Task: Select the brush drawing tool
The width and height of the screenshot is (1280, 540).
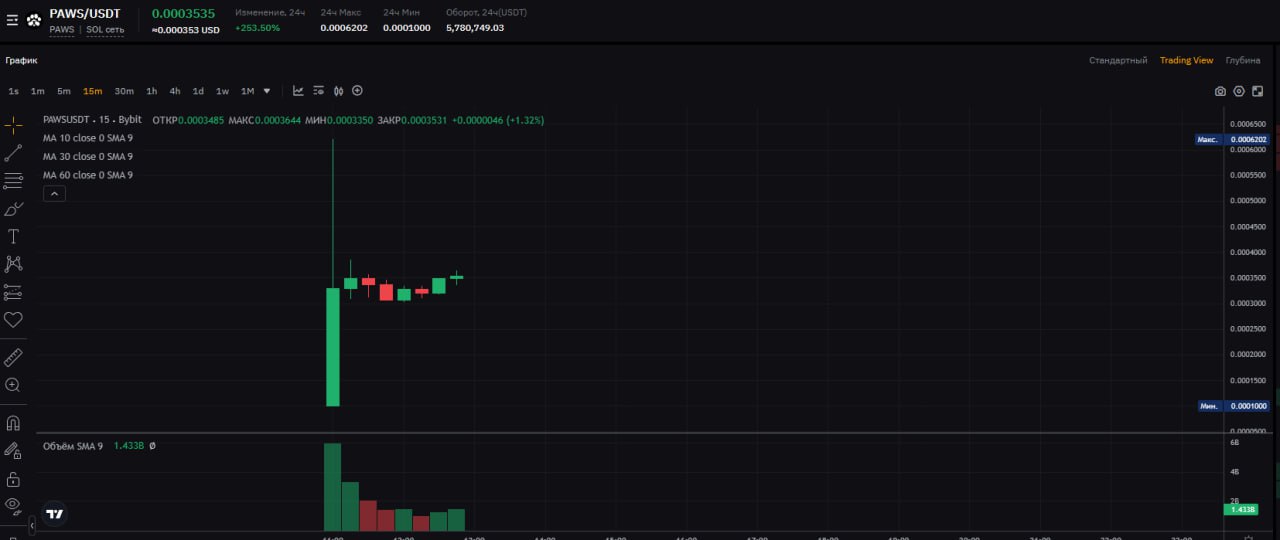Action: coord(13,209)
